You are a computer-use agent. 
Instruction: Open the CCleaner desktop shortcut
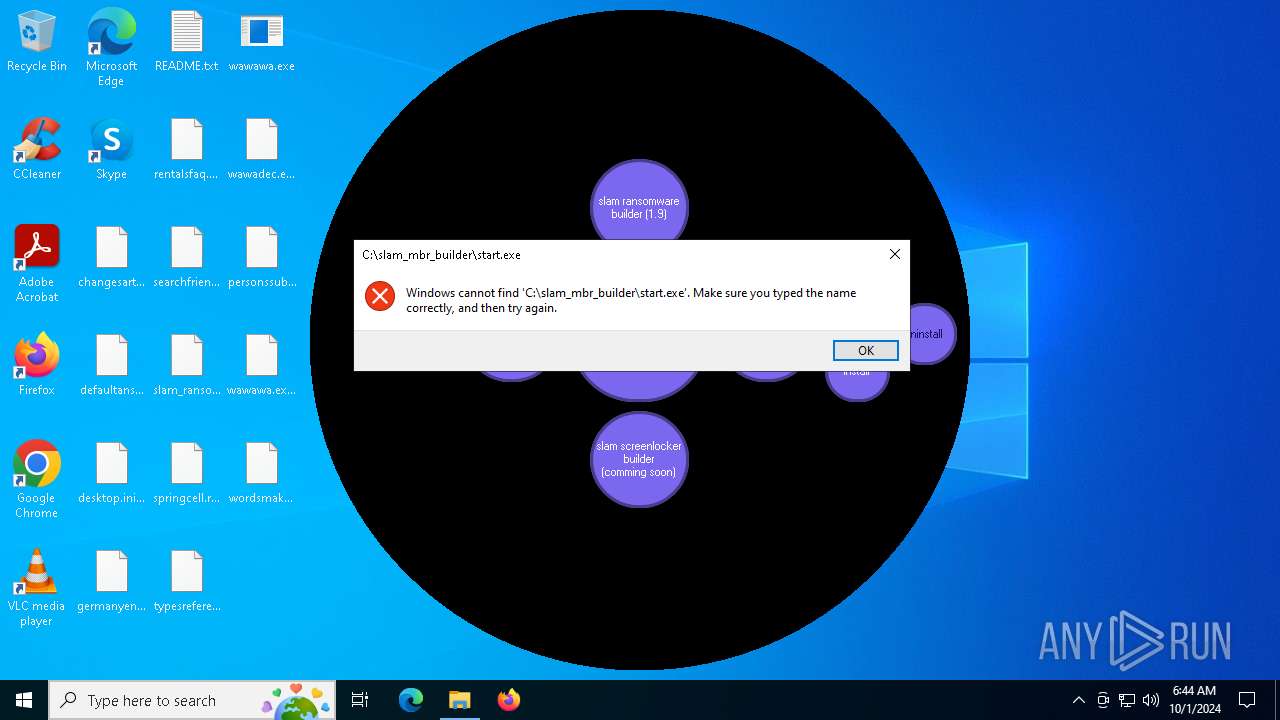(37, 150)
